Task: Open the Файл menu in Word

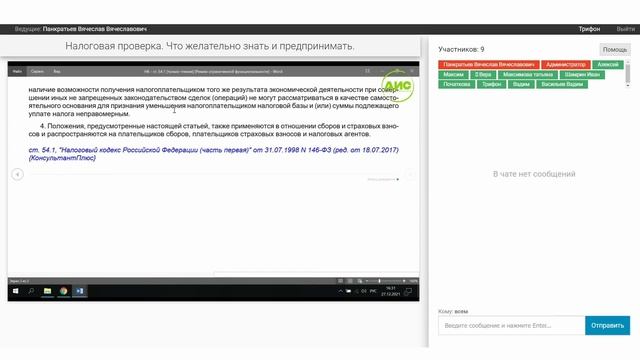Action: pos(17,71)
